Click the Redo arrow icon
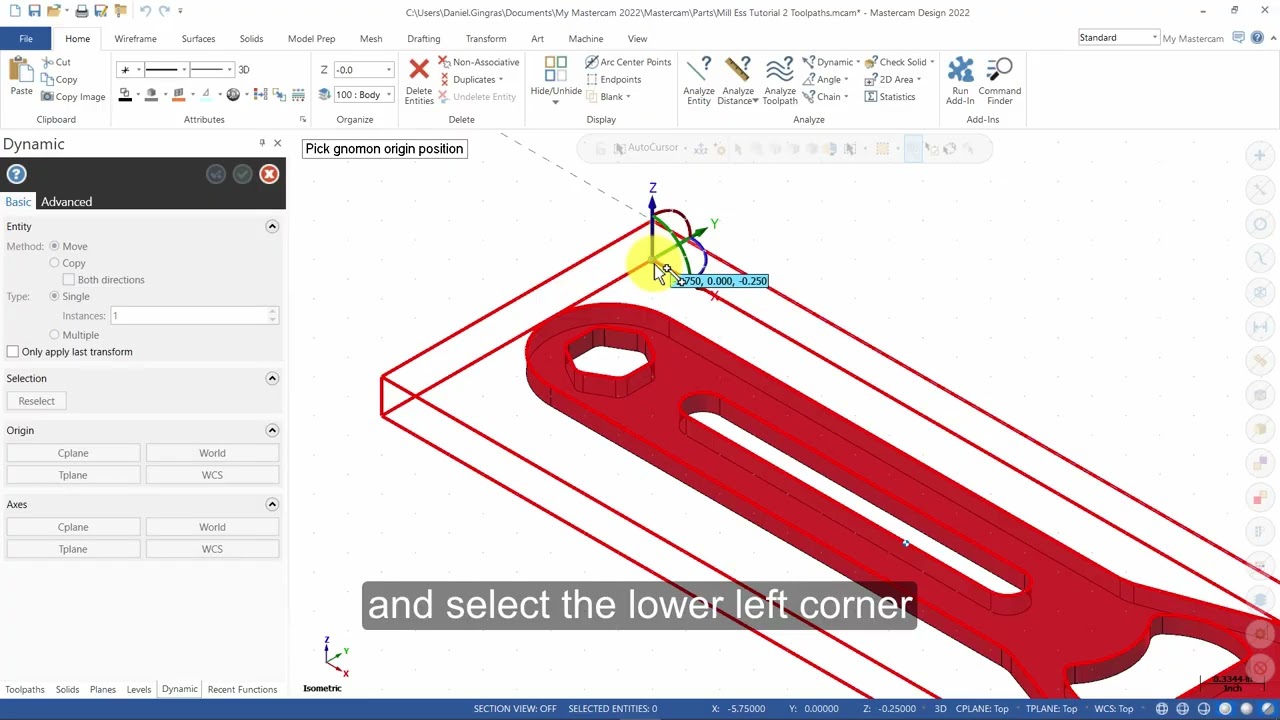The height and width of the screenshot is (720, 1280). pos(165,11)
